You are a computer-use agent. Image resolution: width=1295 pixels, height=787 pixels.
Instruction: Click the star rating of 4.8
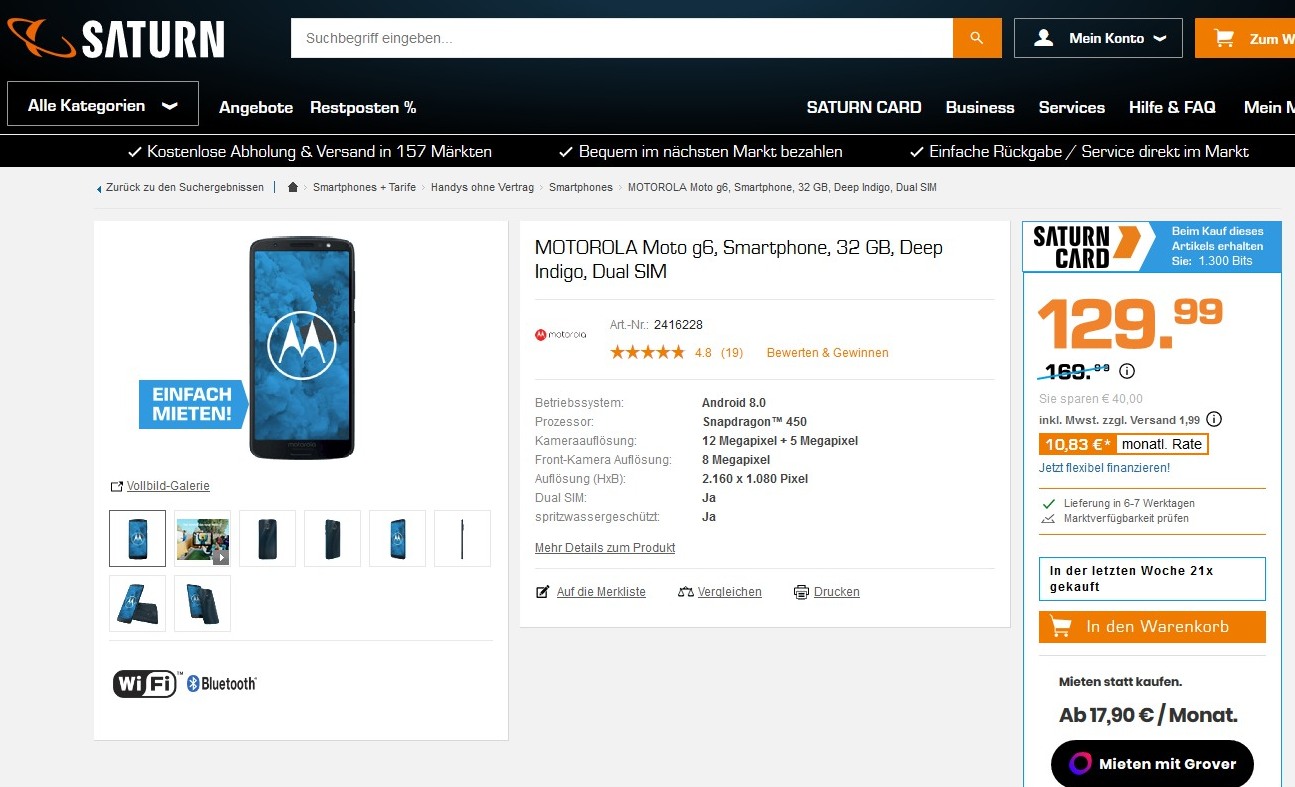pyautogui.click(x=647, y=352)
